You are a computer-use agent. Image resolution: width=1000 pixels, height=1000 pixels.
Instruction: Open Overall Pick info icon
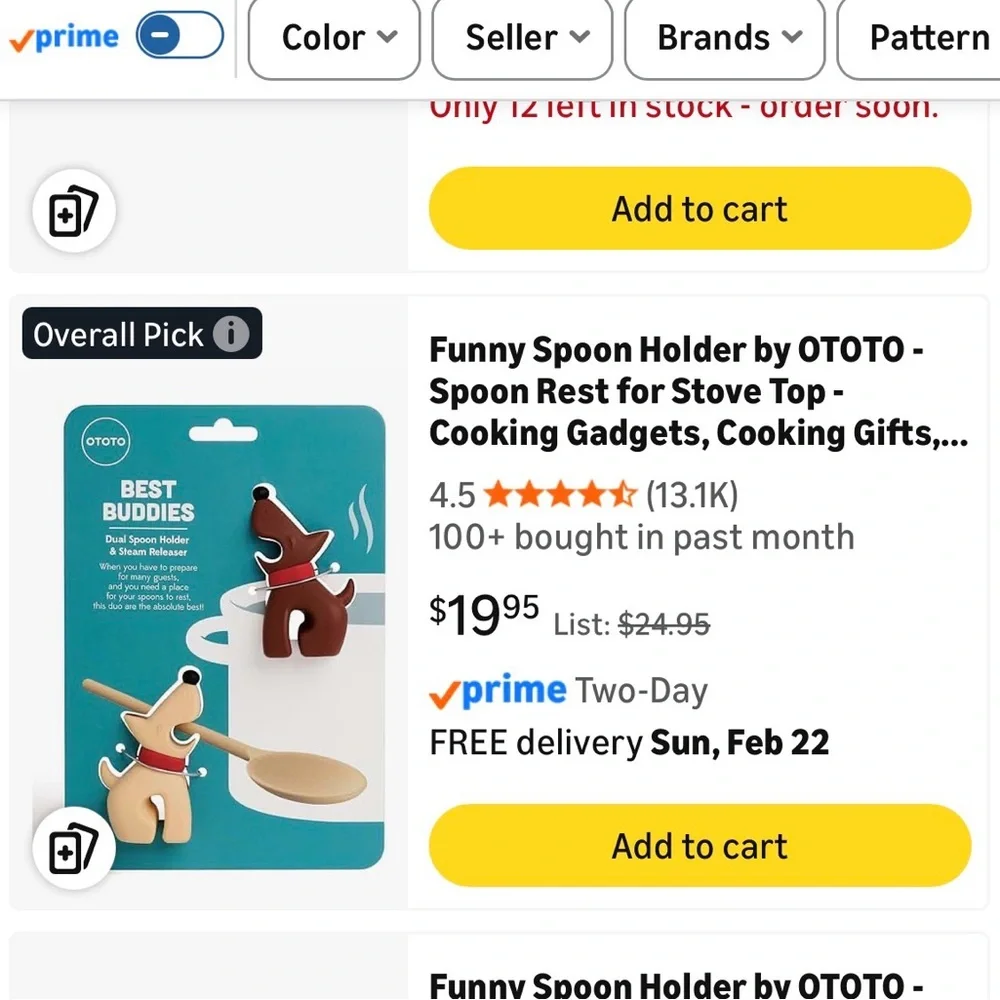click(231, 334)
